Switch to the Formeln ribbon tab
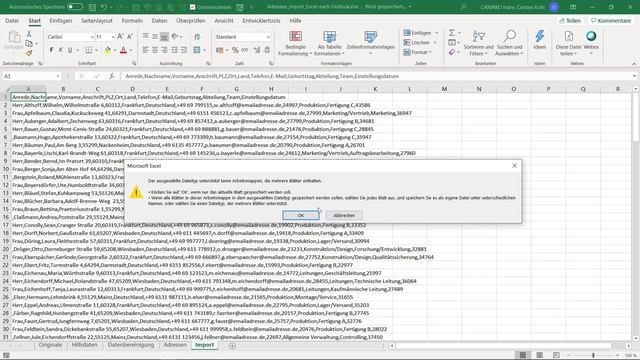The height and width of the screenshot is (360, 640). pyautogui.click(x=132, y=20)
